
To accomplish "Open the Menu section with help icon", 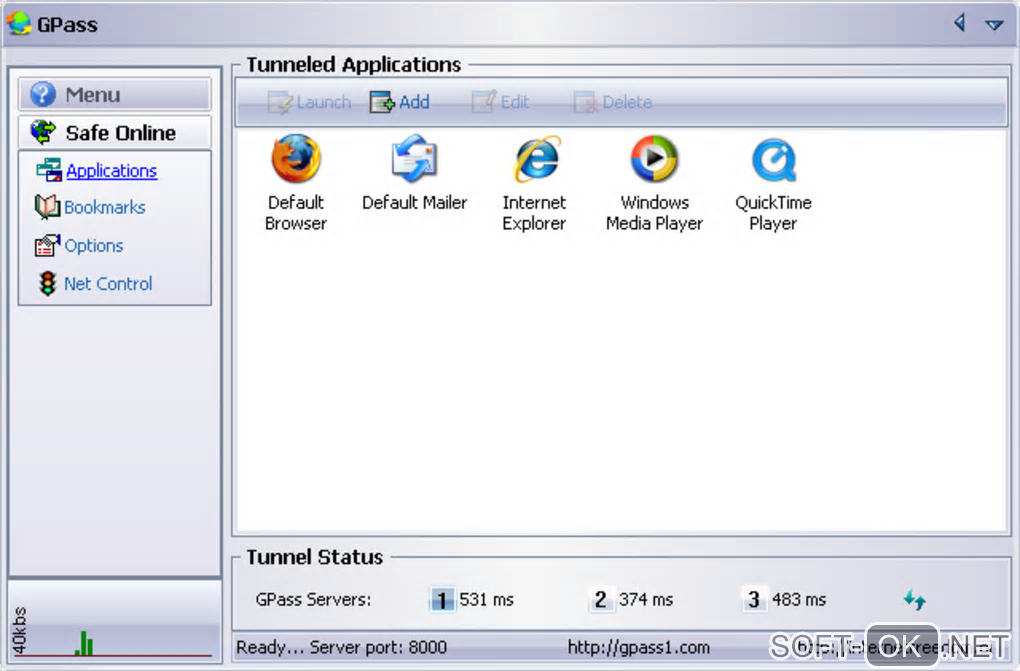I will (114, 94).
